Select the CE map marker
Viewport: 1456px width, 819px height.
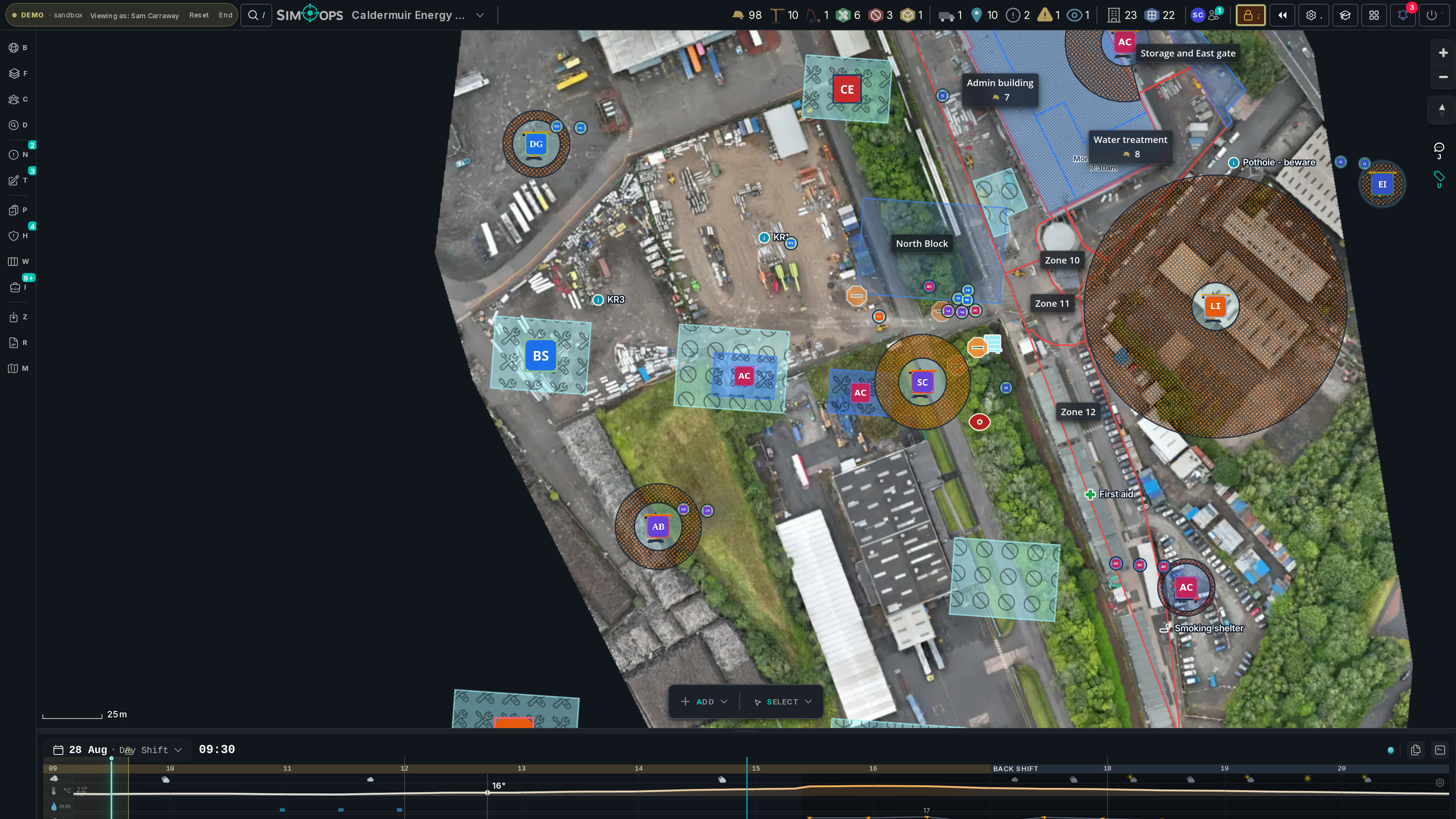847,89
